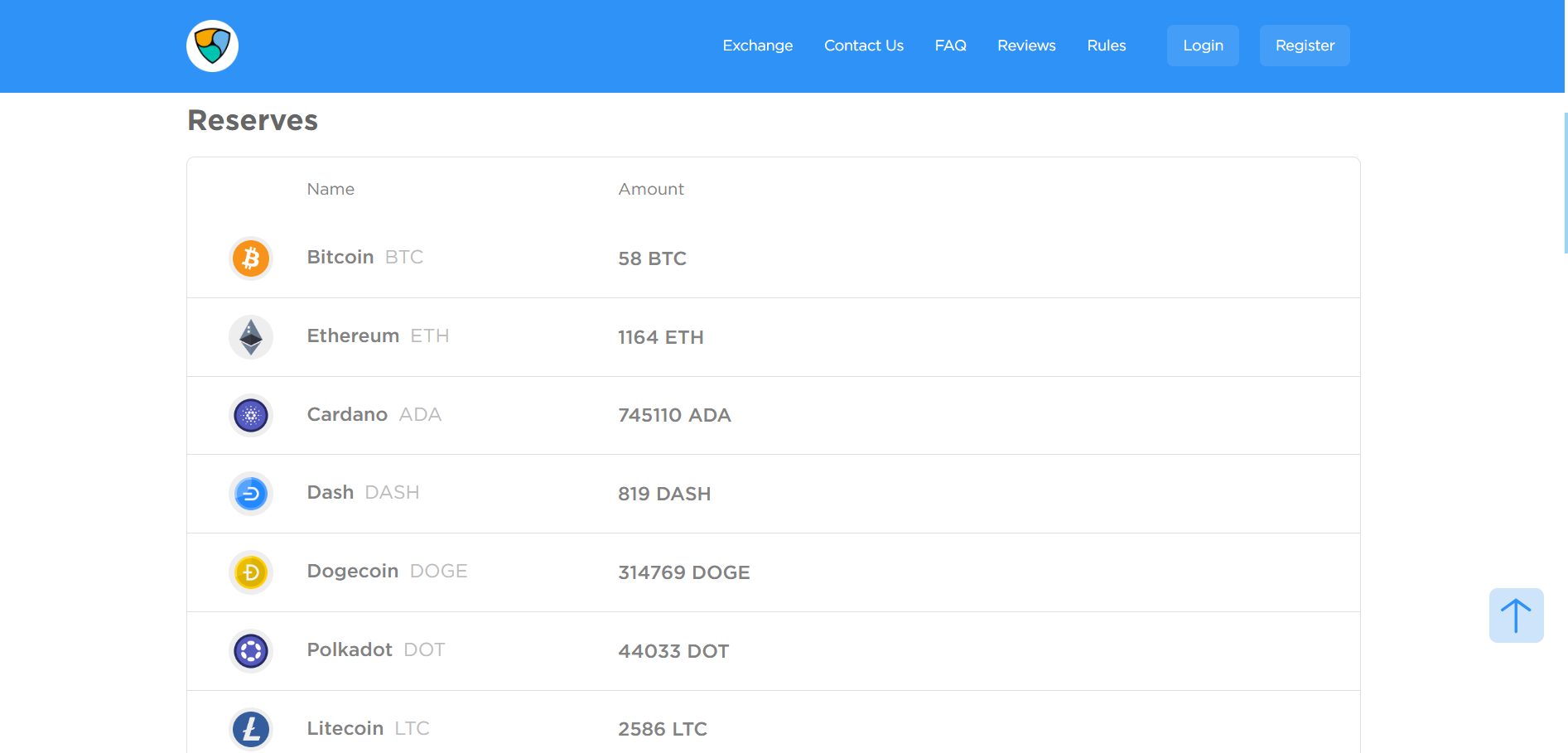Click the Dash coin icon

(251, 494)
